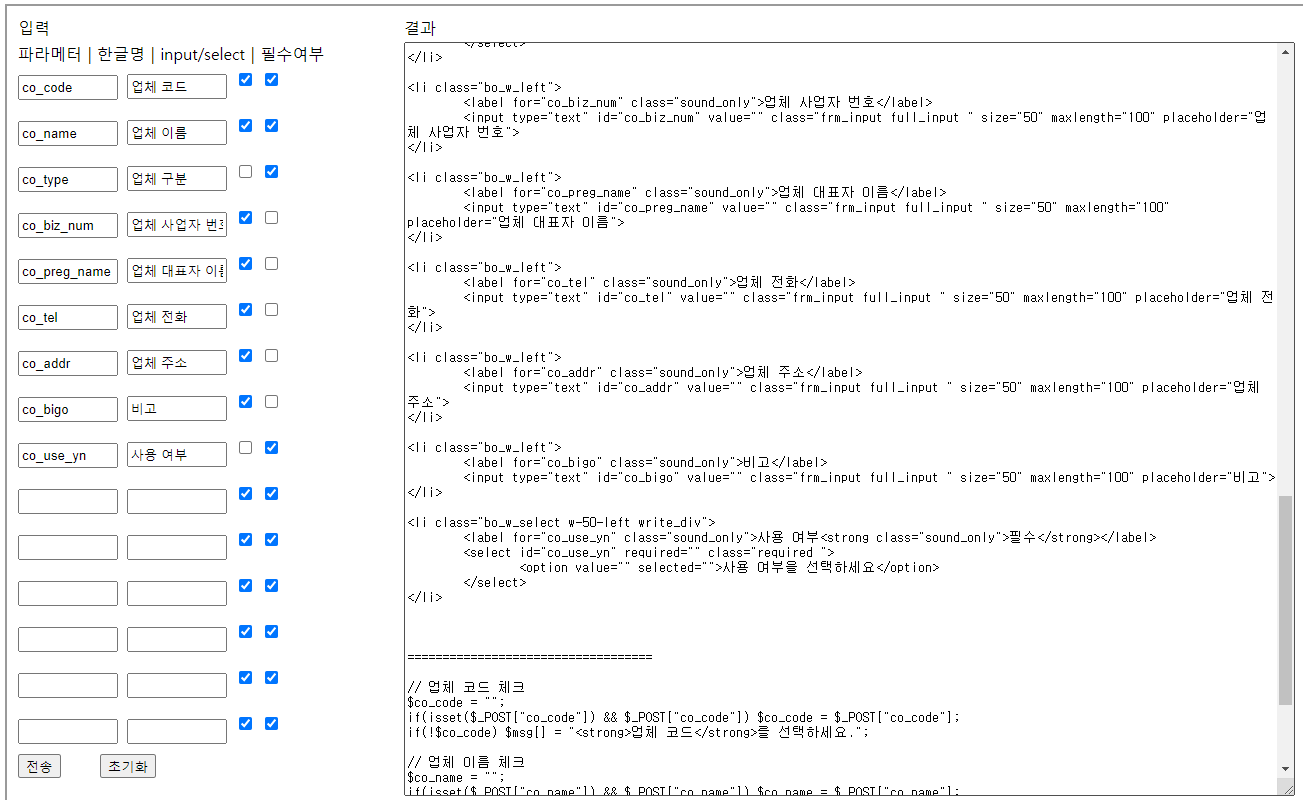Click the 전송 submit button
1303x800 pixels.
pos(39,766)
